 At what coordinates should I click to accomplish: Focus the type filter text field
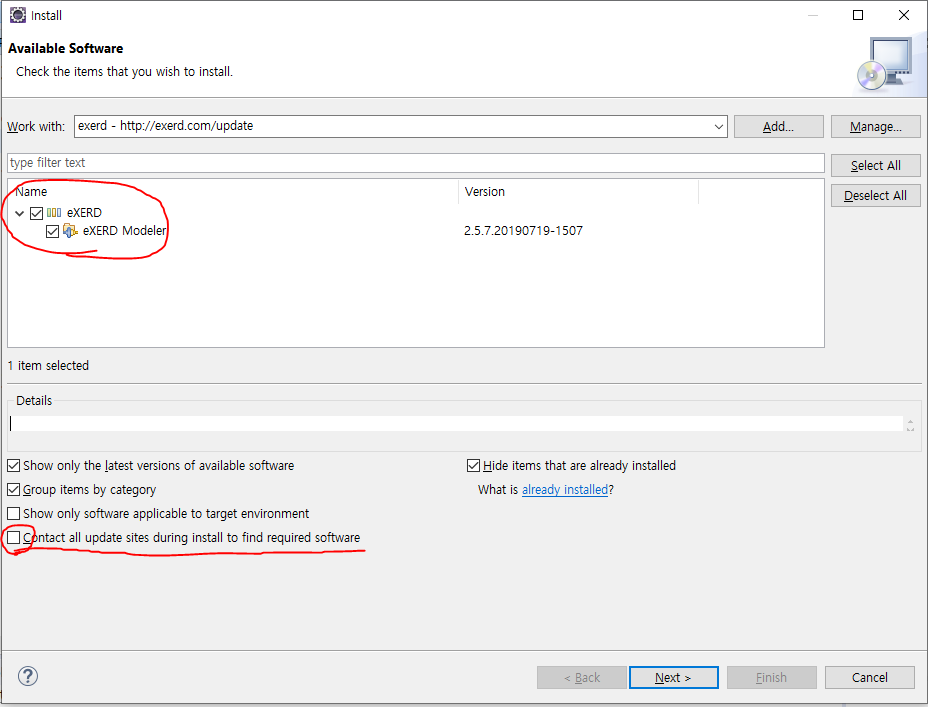click(x=415, y=163)
